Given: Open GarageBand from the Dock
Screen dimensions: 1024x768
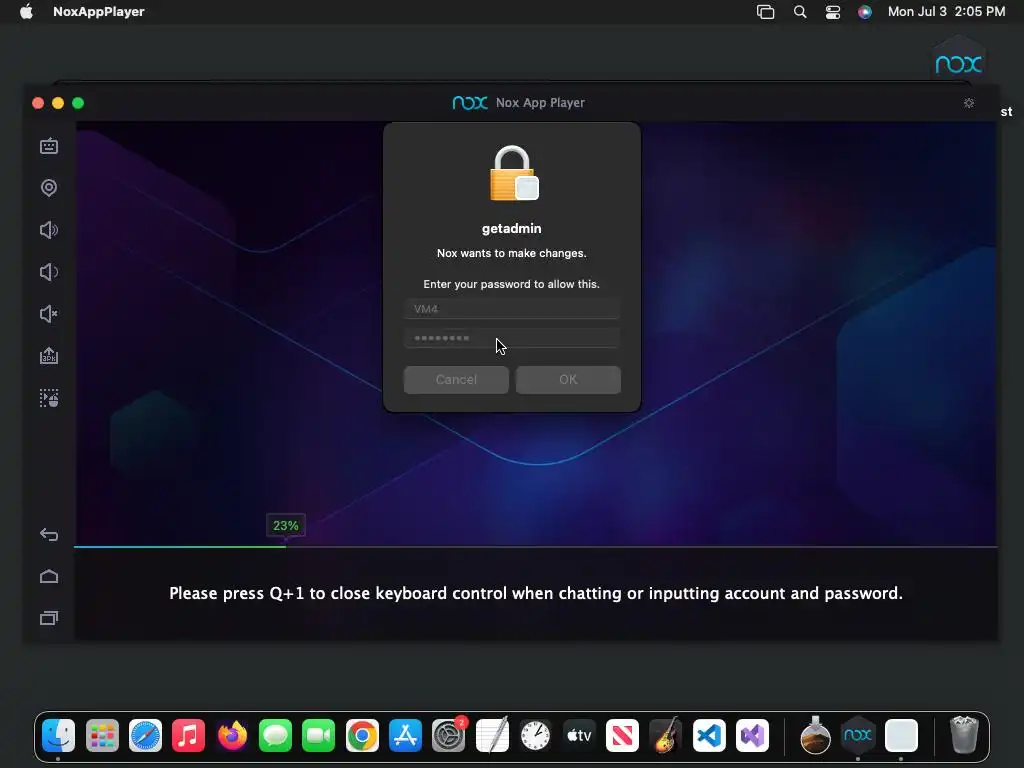Looking at the screenshot, I should [x=665, y=735].
